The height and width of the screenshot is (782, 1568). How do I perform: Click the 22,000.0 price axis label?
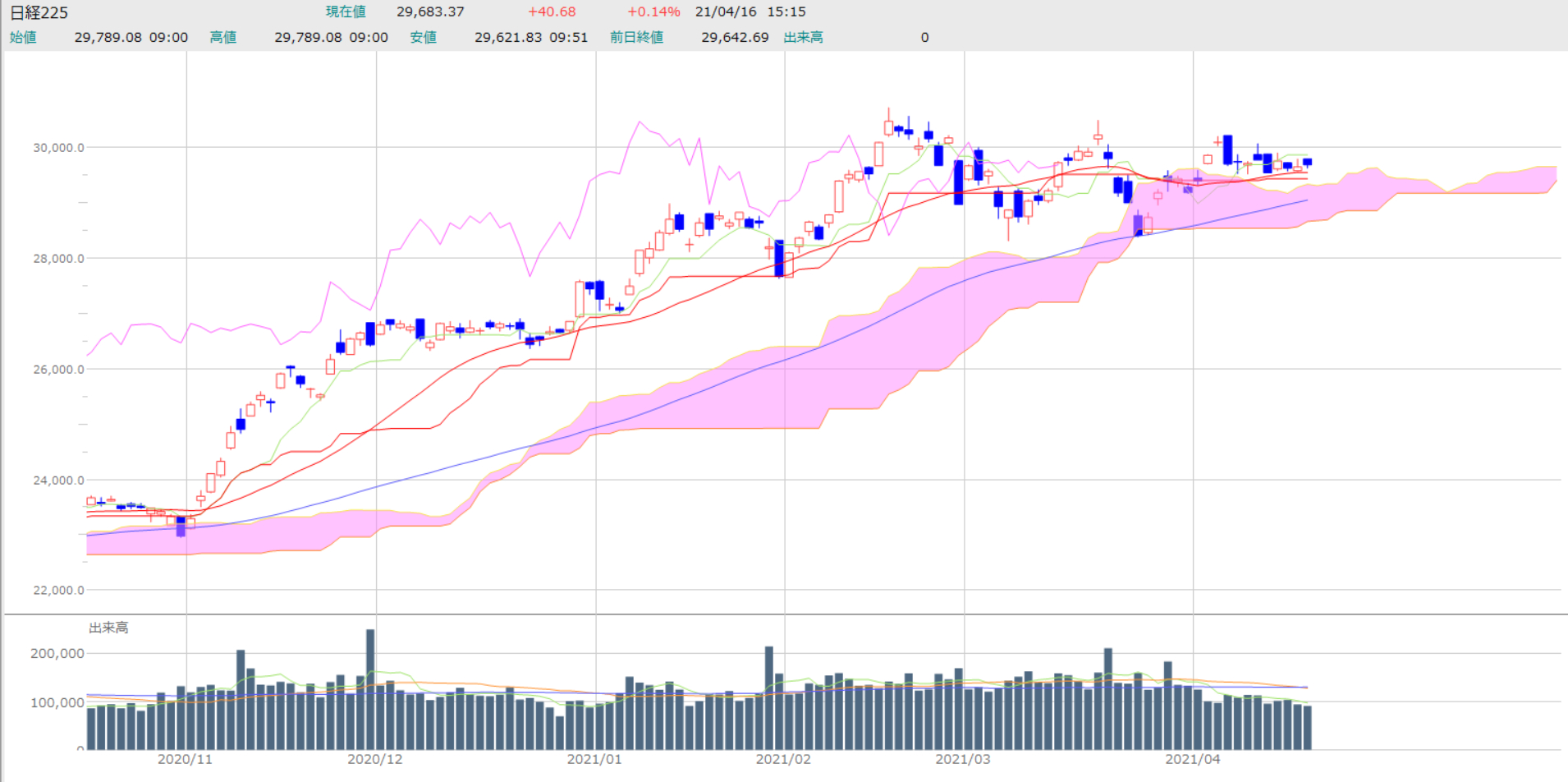click(x=58, y=590)
